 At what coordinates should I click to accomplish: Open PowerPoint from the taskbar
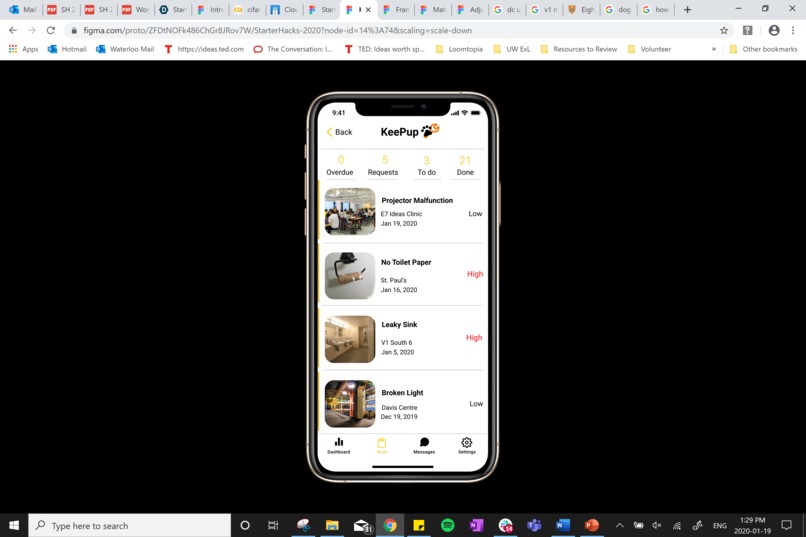[x=592, y=525]
